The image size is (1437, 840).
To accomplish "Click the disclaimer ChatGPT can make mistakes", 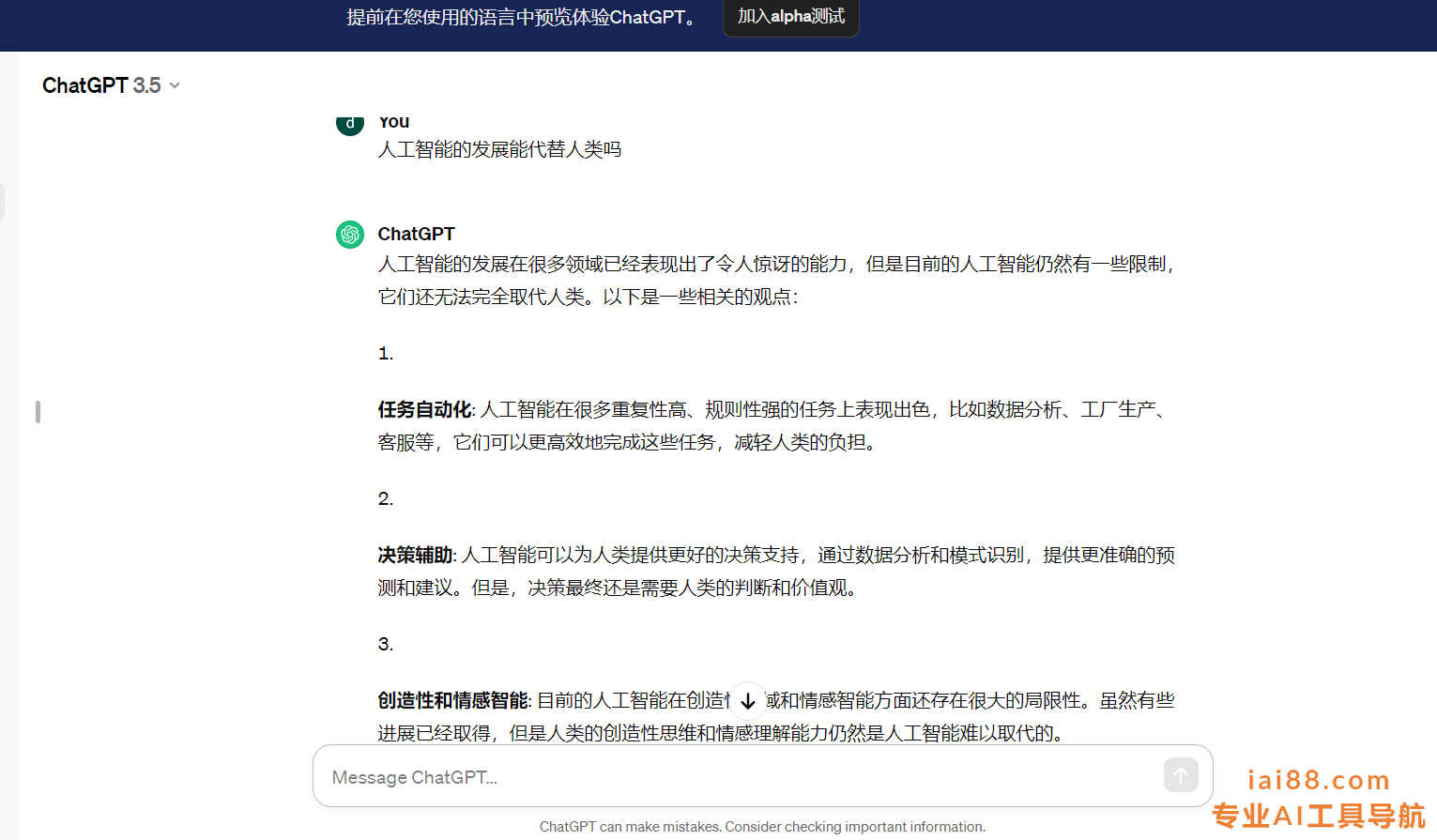I will click(762, 827).
